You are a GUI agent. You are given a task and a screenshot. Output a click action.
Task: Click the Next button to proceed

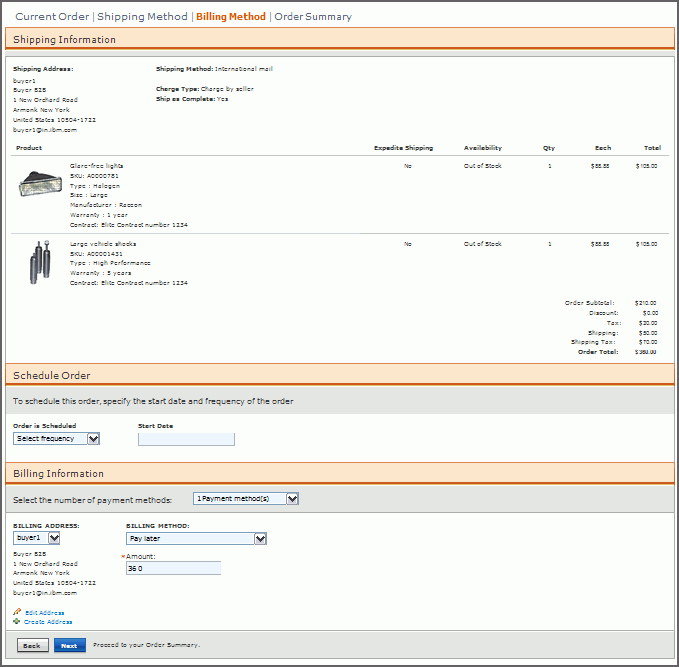pyautogui.click(x=69, y=646)
